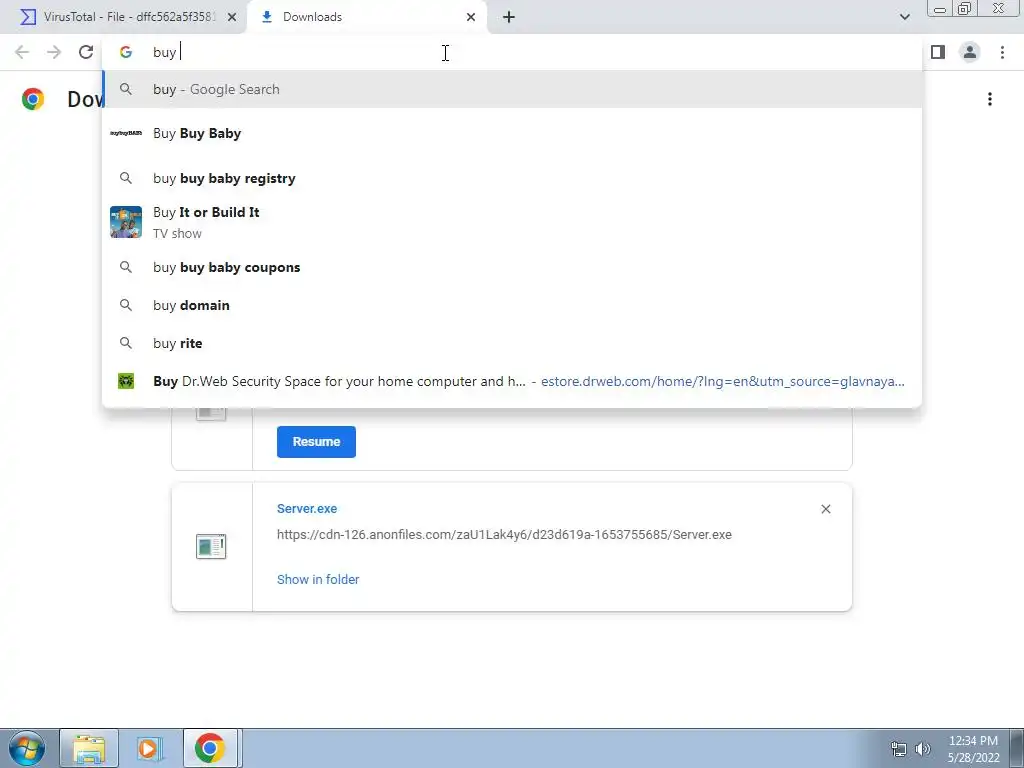This screenshot has width=1024, height=768.
Task: Open Windows Explorer from the taskbar
Action: click(89, 748)
